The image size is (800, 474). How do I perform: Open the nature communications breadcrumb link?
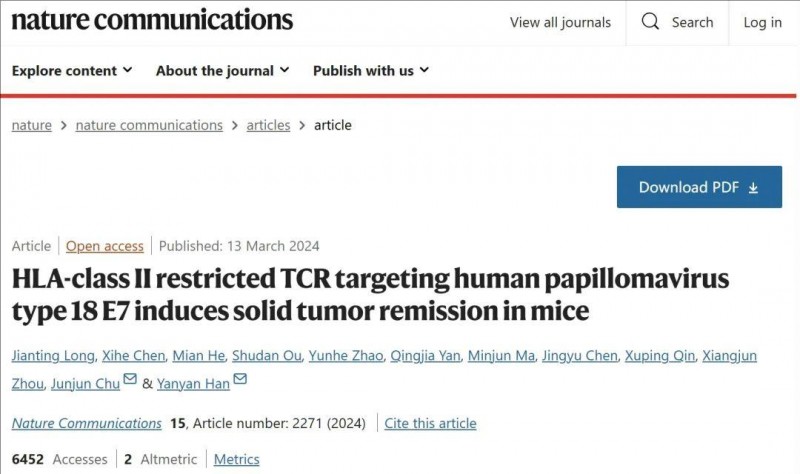pyautogui.click(x=149, y=125)
